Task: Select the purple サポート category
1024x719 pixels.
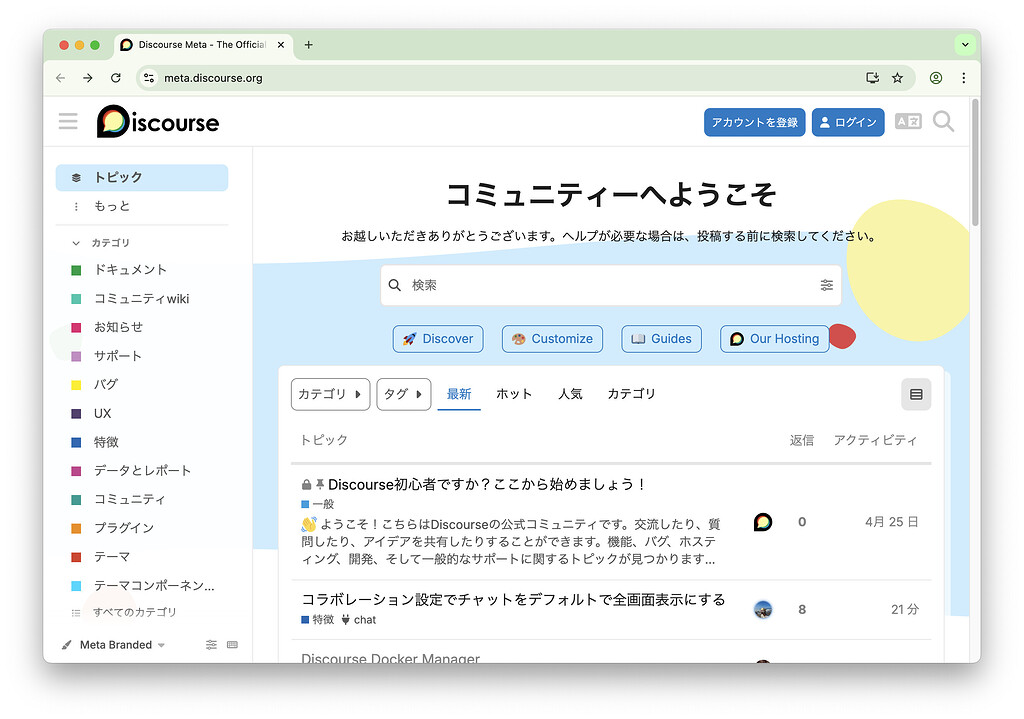Action: click(x=117, y=356)
